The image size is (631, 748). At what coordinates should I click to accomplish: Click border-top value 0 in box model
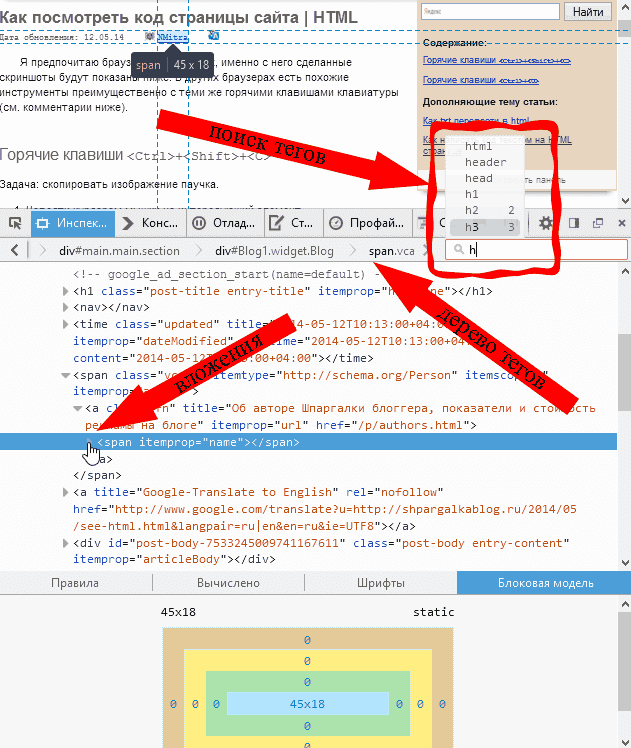[307, 661]
